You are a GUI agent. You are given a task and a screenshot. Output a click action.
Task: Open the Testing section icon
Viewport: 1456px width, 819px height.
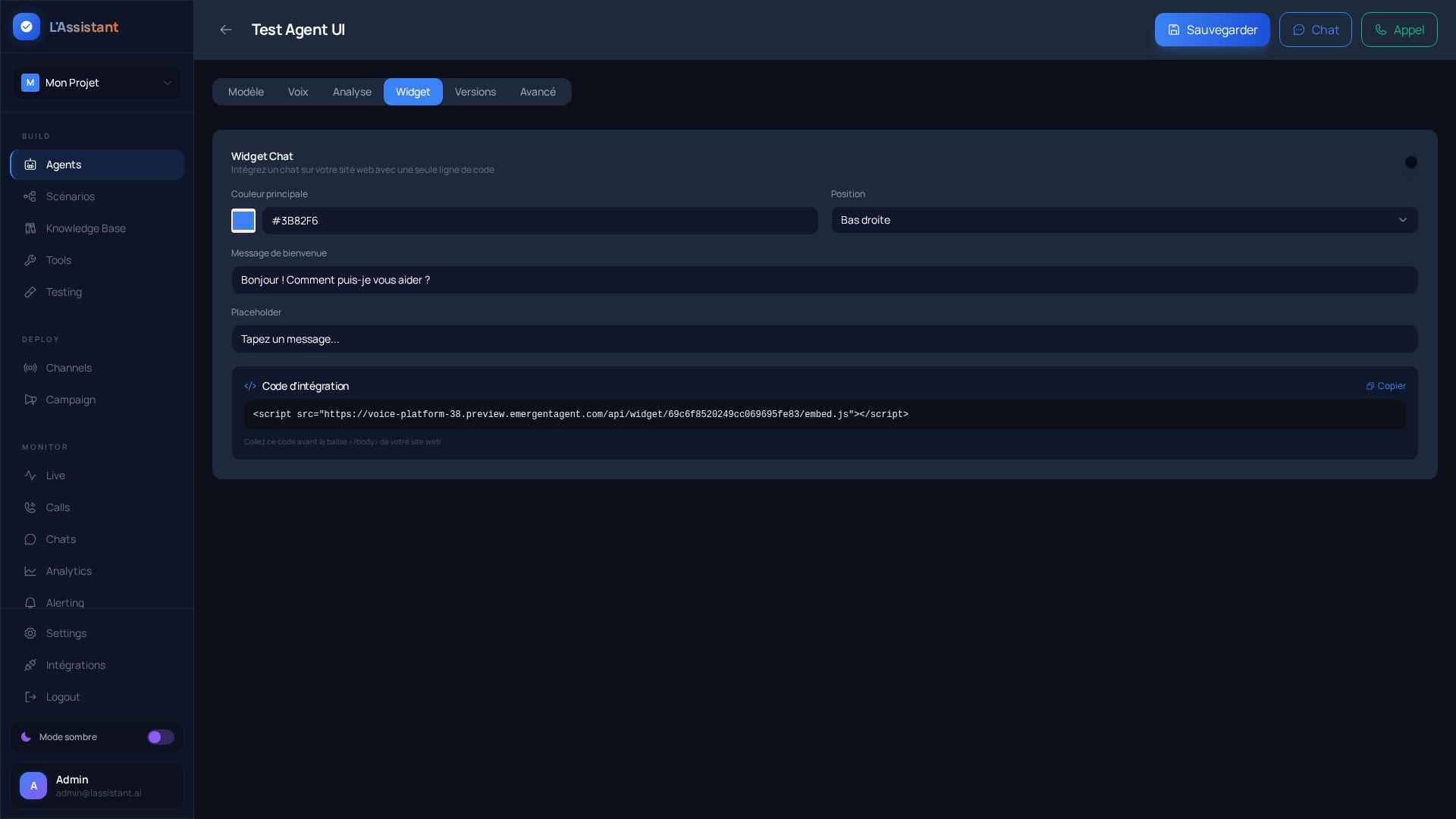pyautogui.click(x=30, y=292)
